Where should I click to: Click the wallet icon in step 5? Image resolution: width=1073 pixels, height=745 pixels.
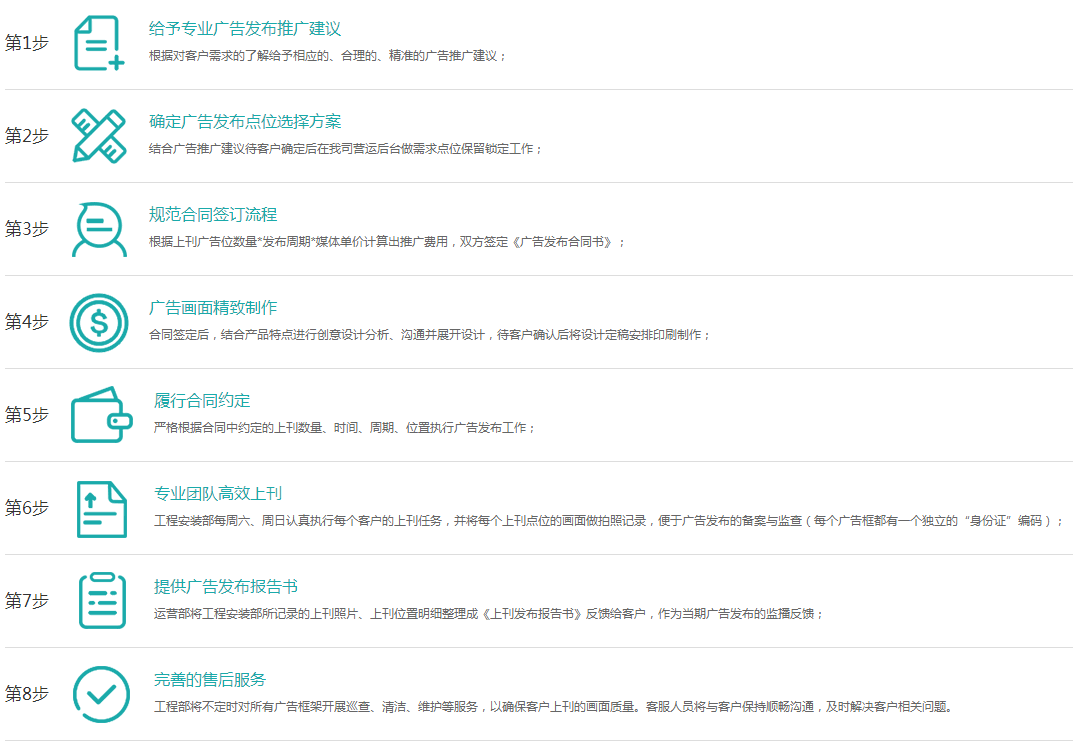[x=101, y=415]
